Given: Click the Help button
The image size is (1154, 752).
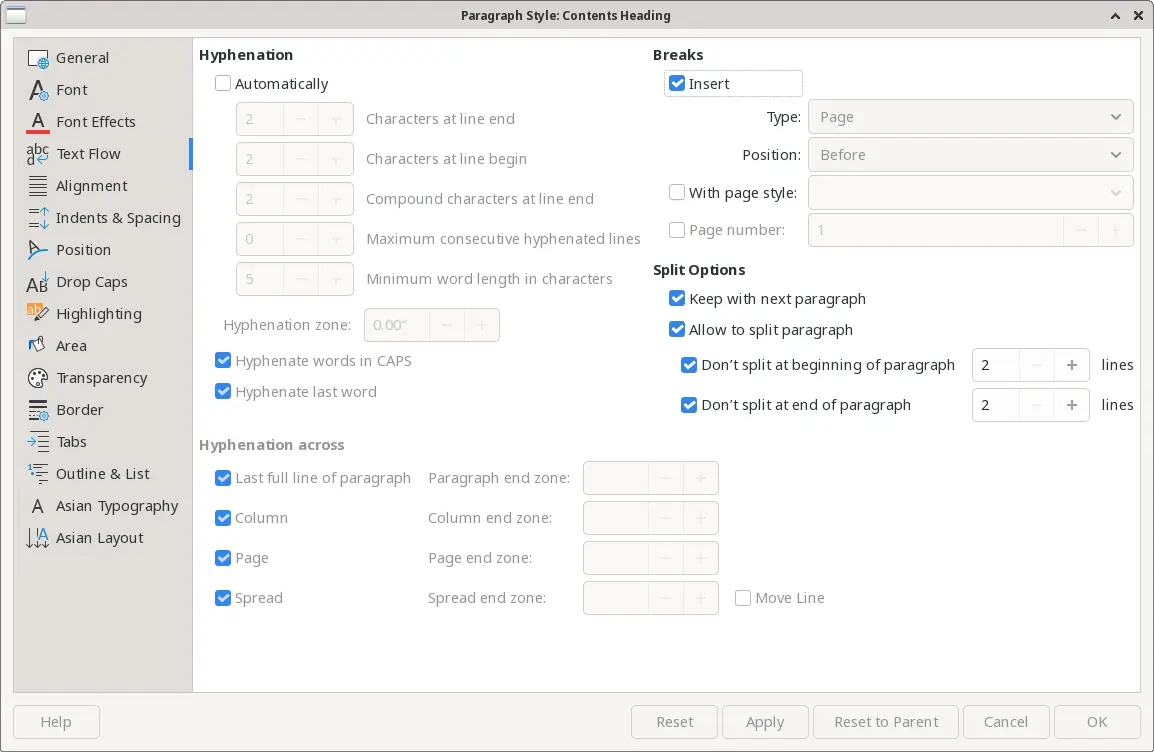Looking at the screenshot, I should pos(56,722).
